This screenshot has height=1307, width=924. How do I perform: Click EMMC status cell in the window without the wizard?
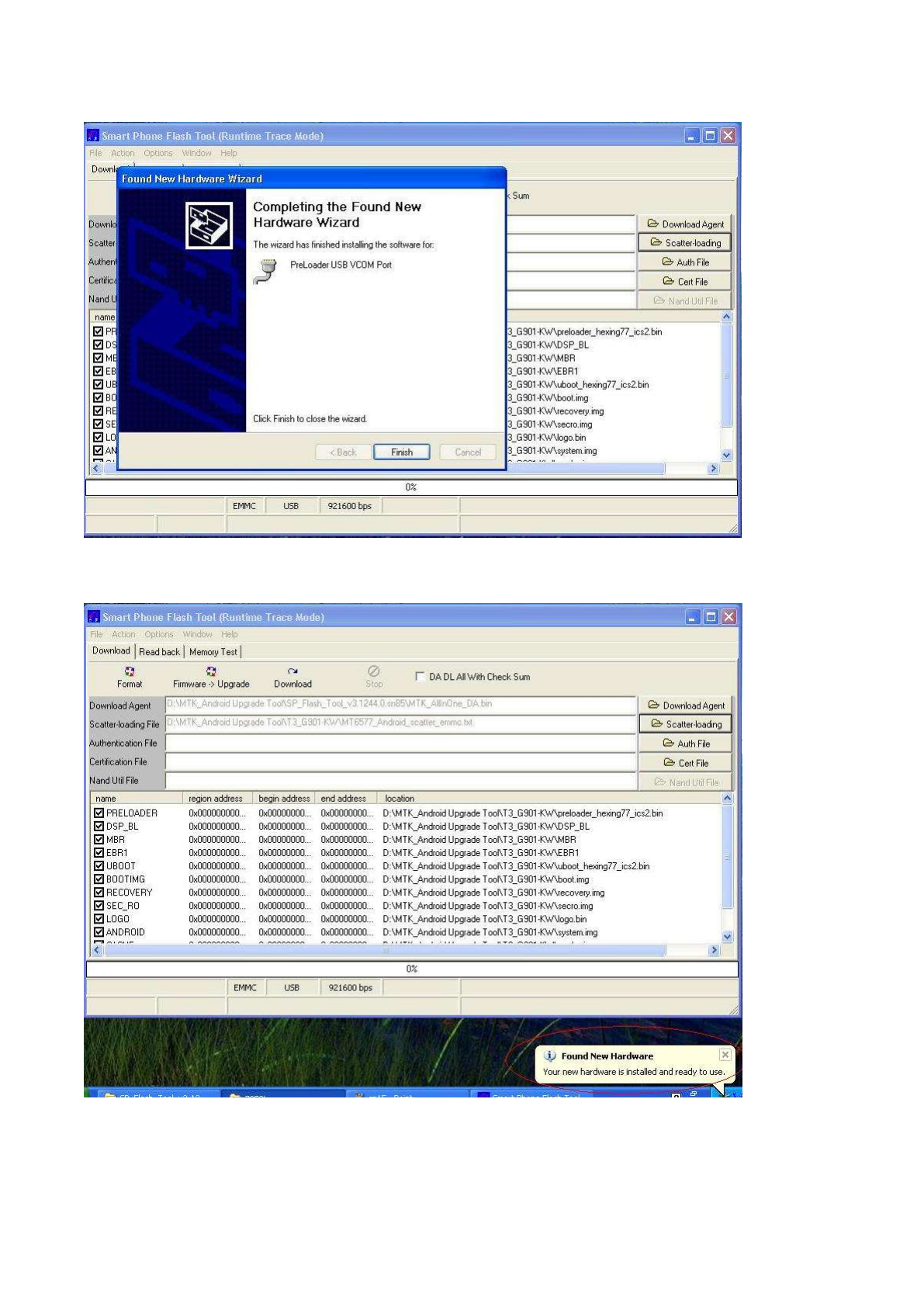point(245,987)
